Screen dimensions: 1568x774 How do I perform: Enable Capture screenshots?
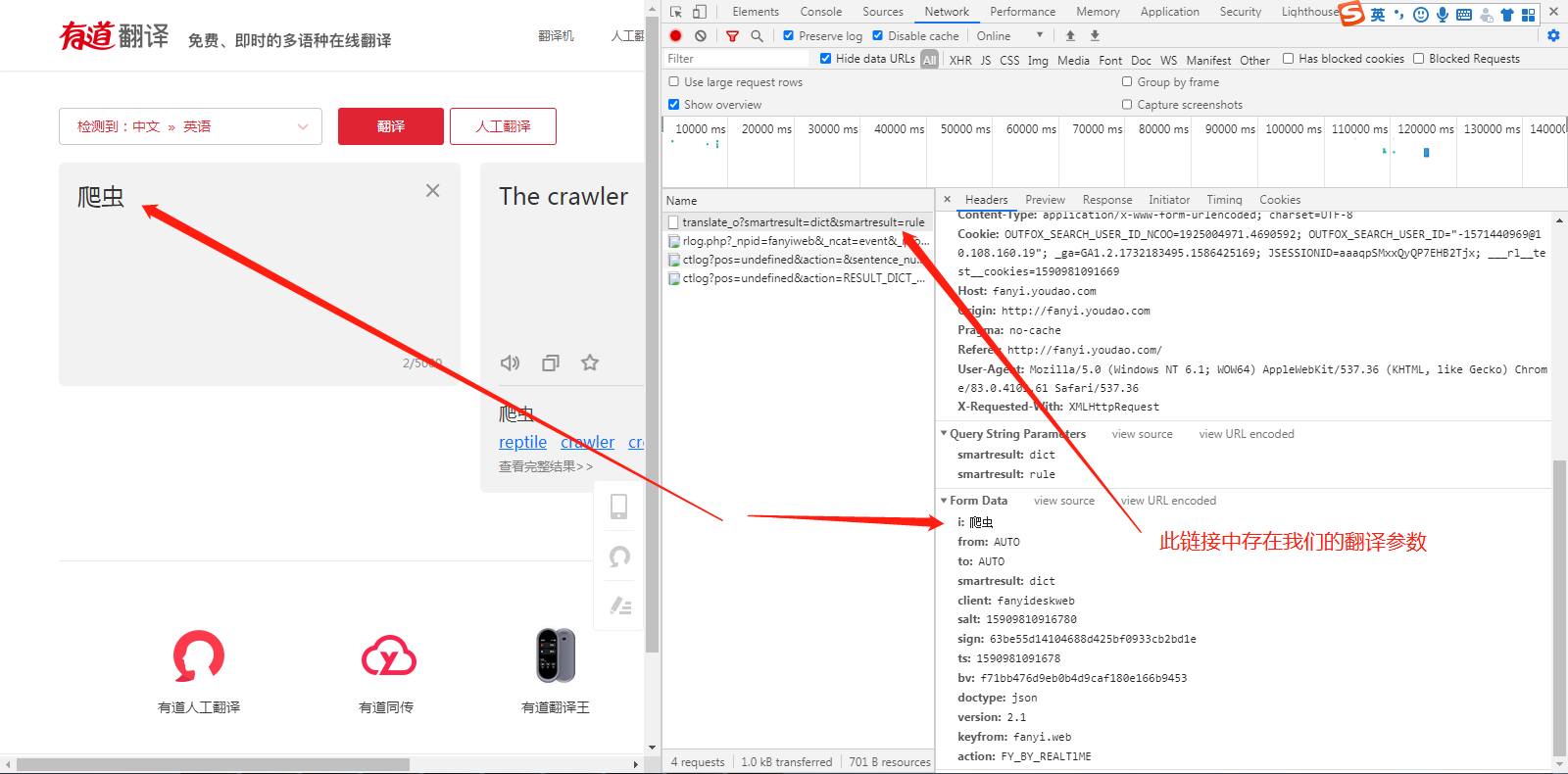tap(1127, 104)
